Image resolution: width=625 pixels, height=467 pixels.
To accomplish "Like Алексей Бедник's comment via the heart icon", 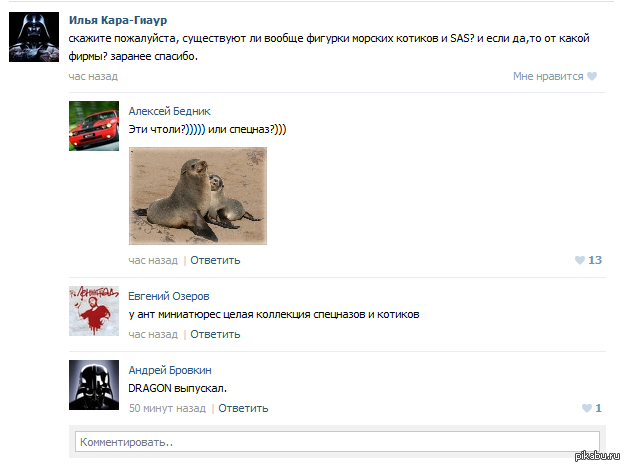I will point(580,260).
